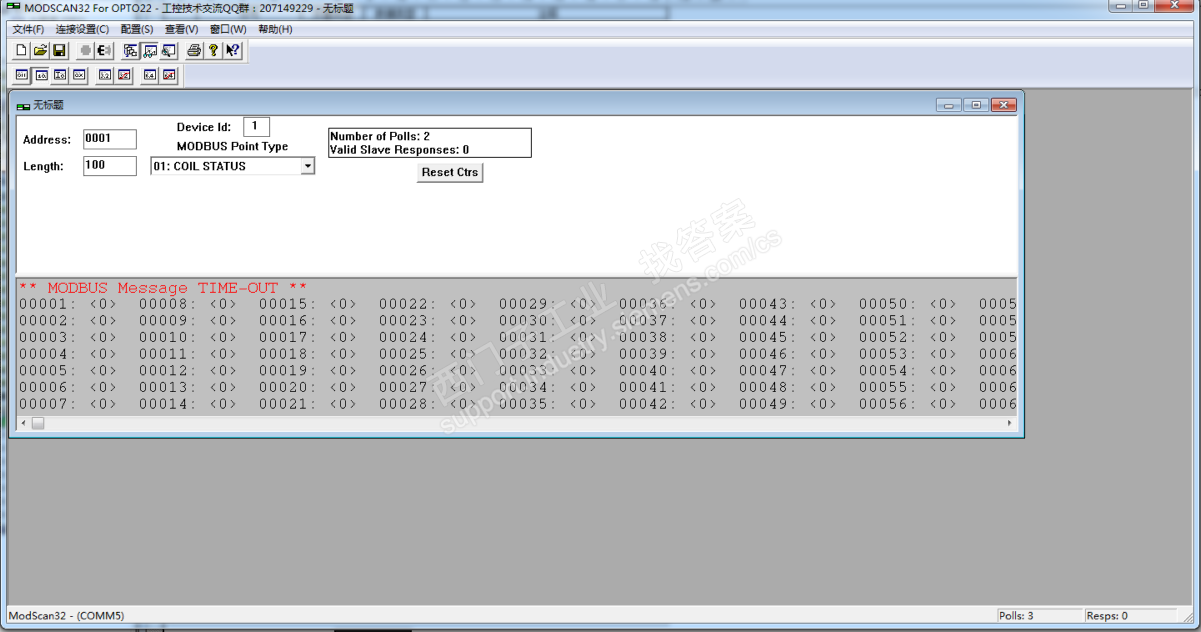Click the Reset Ctrs button

pyautogui.click(x=450, y=172)
